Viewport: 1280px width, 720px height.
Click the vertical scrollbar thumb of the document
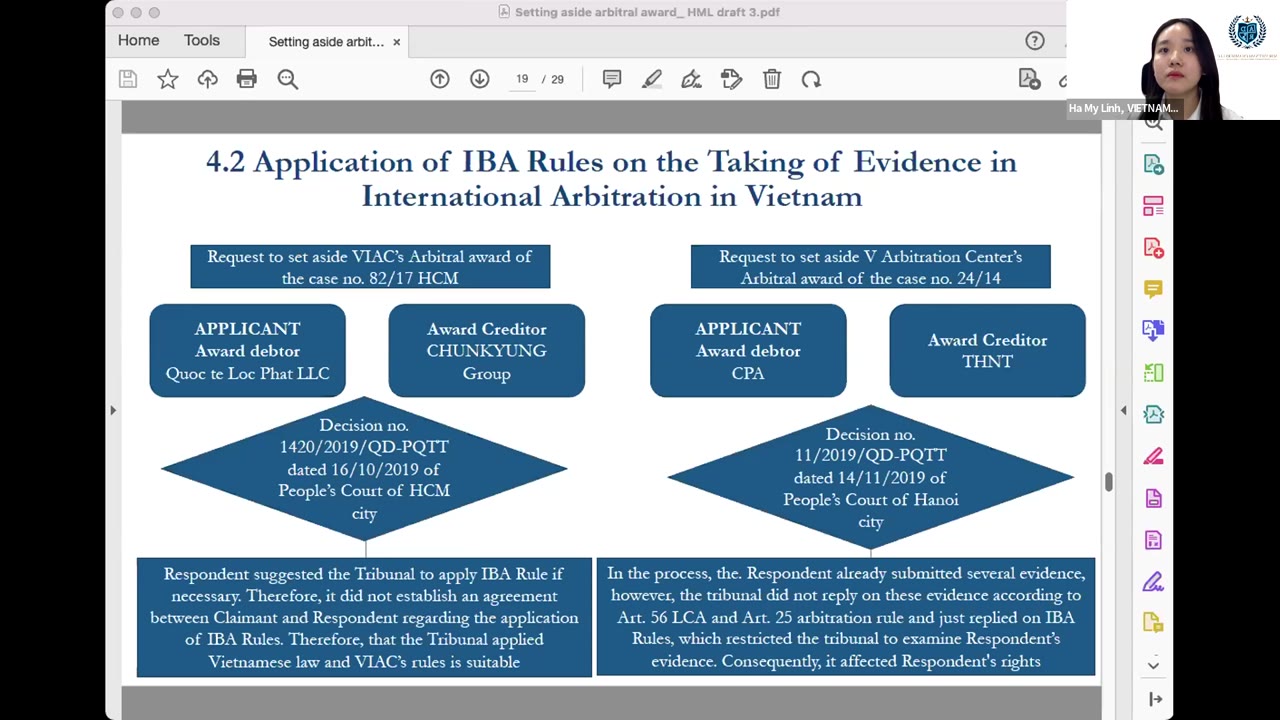click(x=1108, y=482)
